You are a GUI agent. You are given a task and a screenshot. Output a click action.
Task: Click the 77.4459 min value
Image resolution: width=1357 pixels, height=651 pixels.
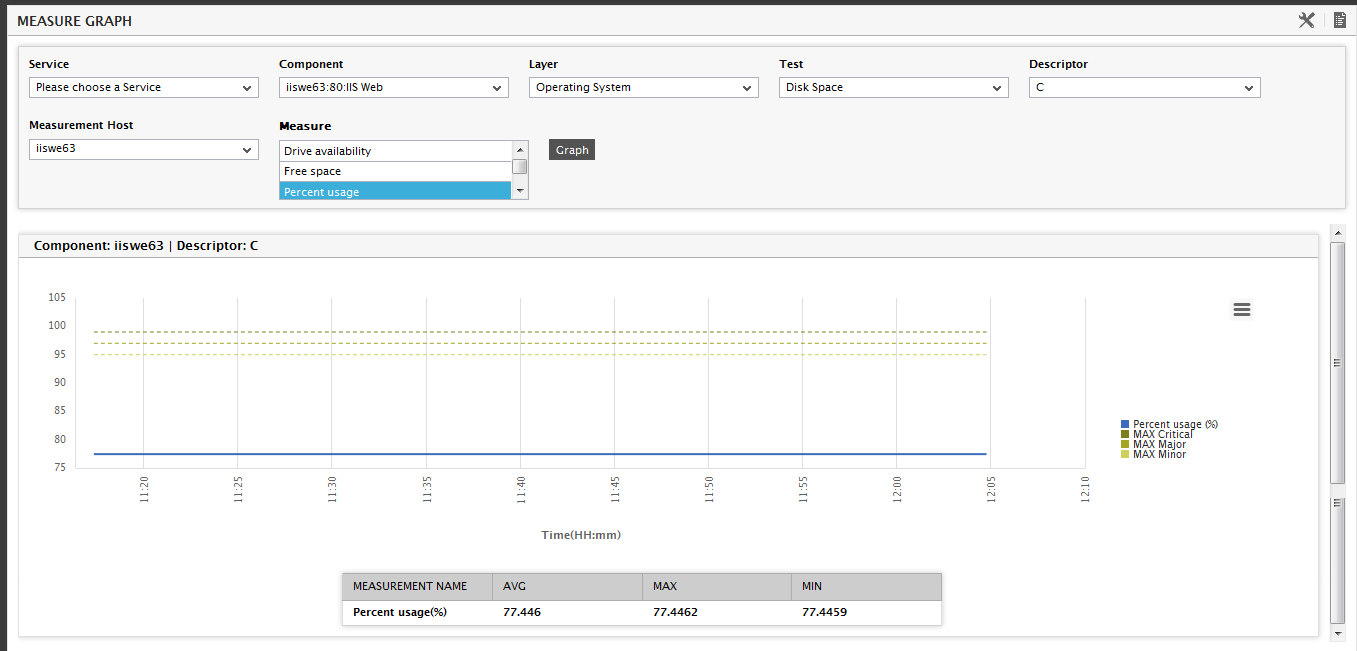tap(825, 612)
